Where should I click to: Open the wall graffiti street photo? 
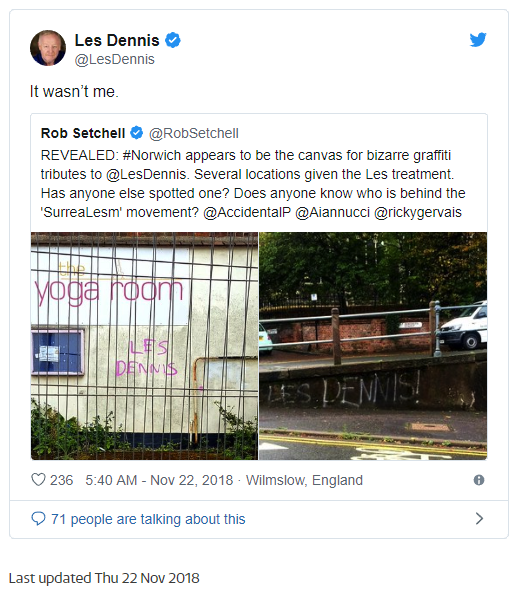click(x=373, y=346)
